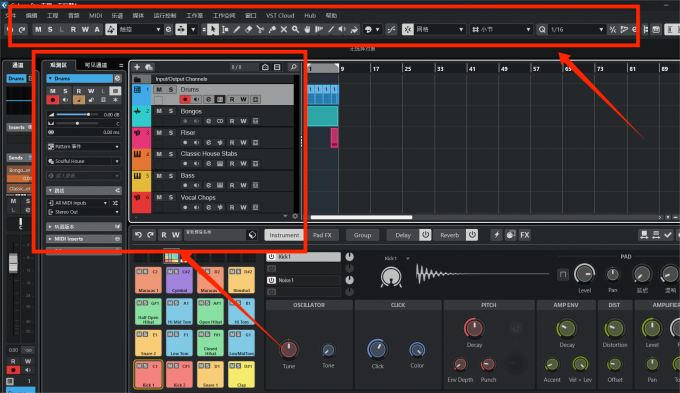Screen dimensions: 680x393
Task: Click redo arrow in drum editor toolbar
Action: click(150, 235)
